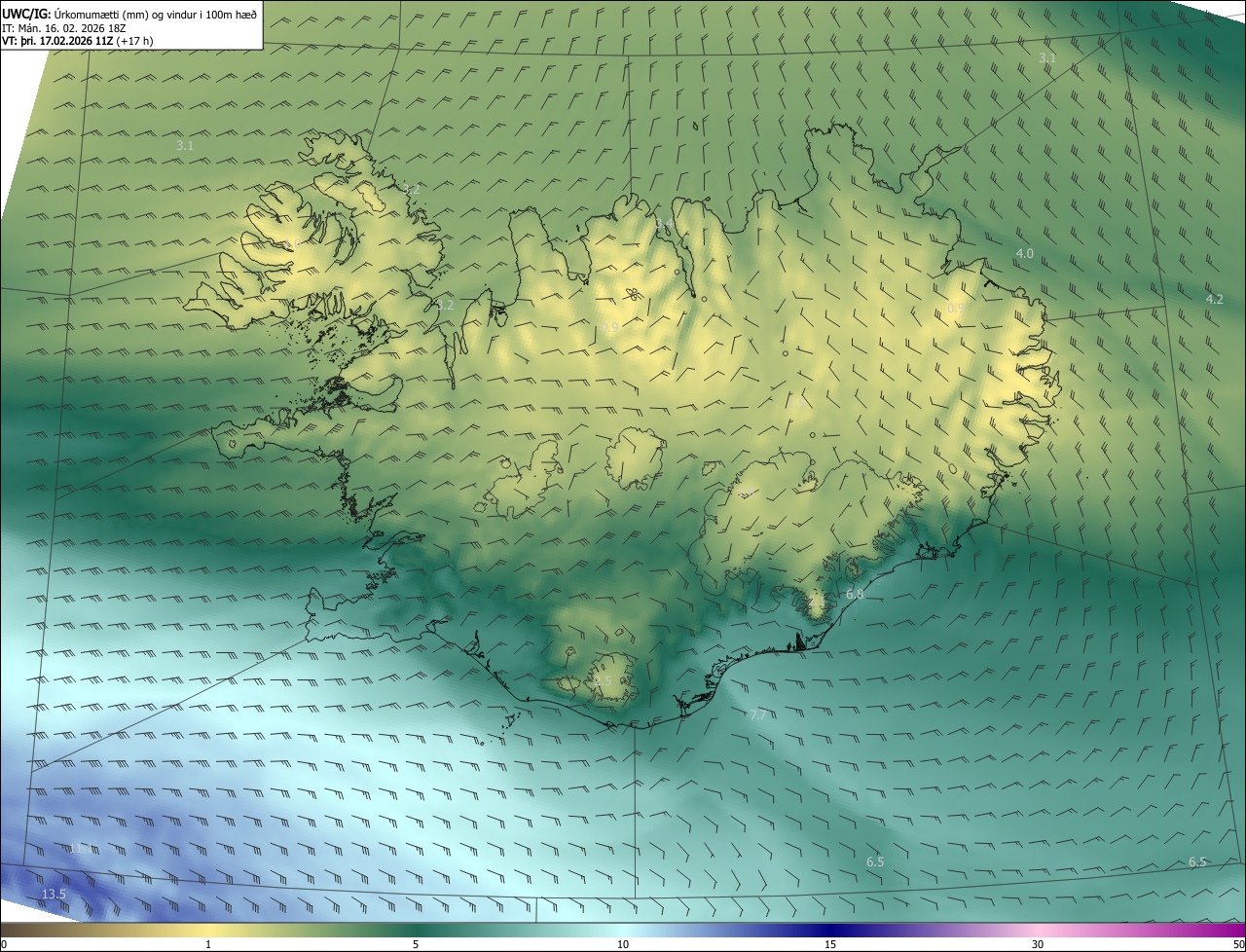
Task: Click the '10' tick on the color scale
Action: 623,944
